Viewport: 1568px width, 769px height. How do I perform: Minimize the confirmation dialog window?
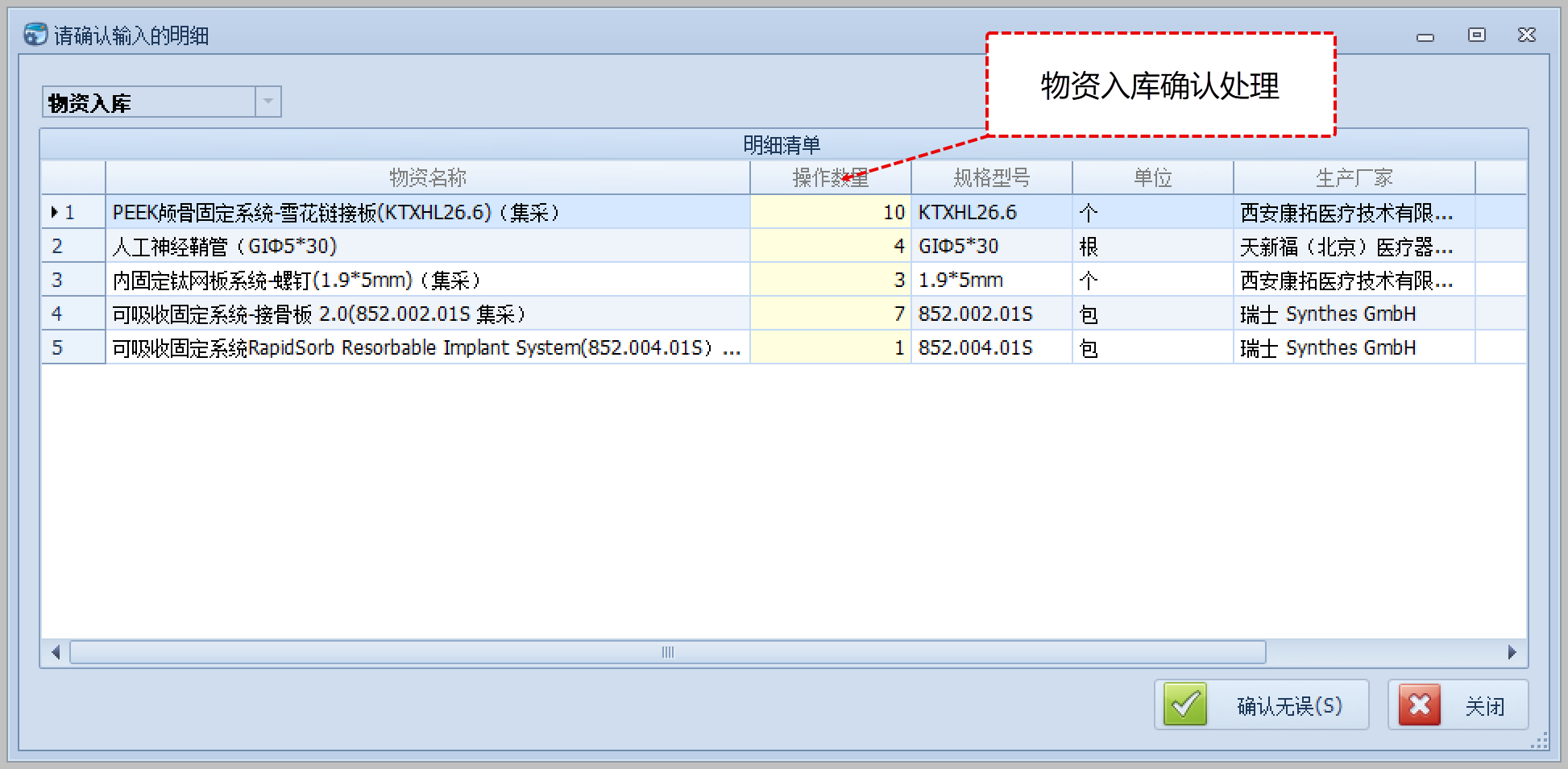[x=1425, y=36]
